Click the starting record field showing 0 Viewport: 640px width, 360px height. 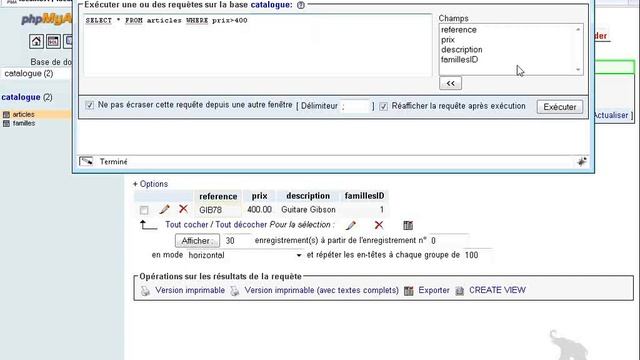click(x=449, y=240)
